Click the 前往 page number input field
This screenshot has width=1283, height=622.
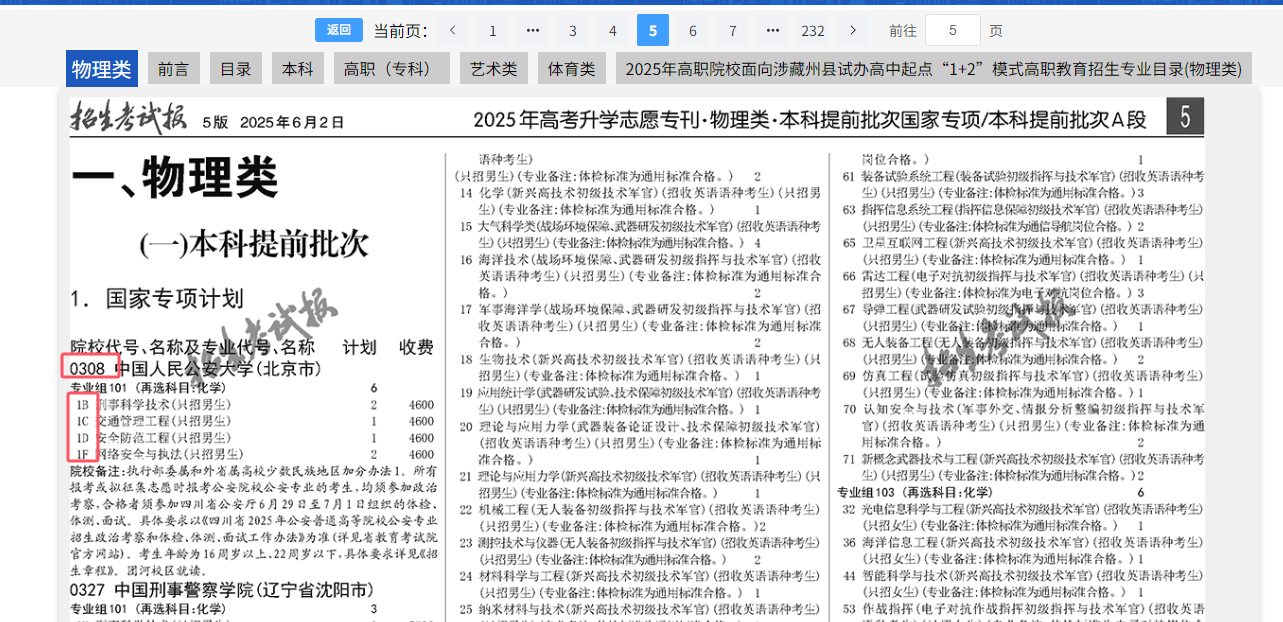[952, 30]
